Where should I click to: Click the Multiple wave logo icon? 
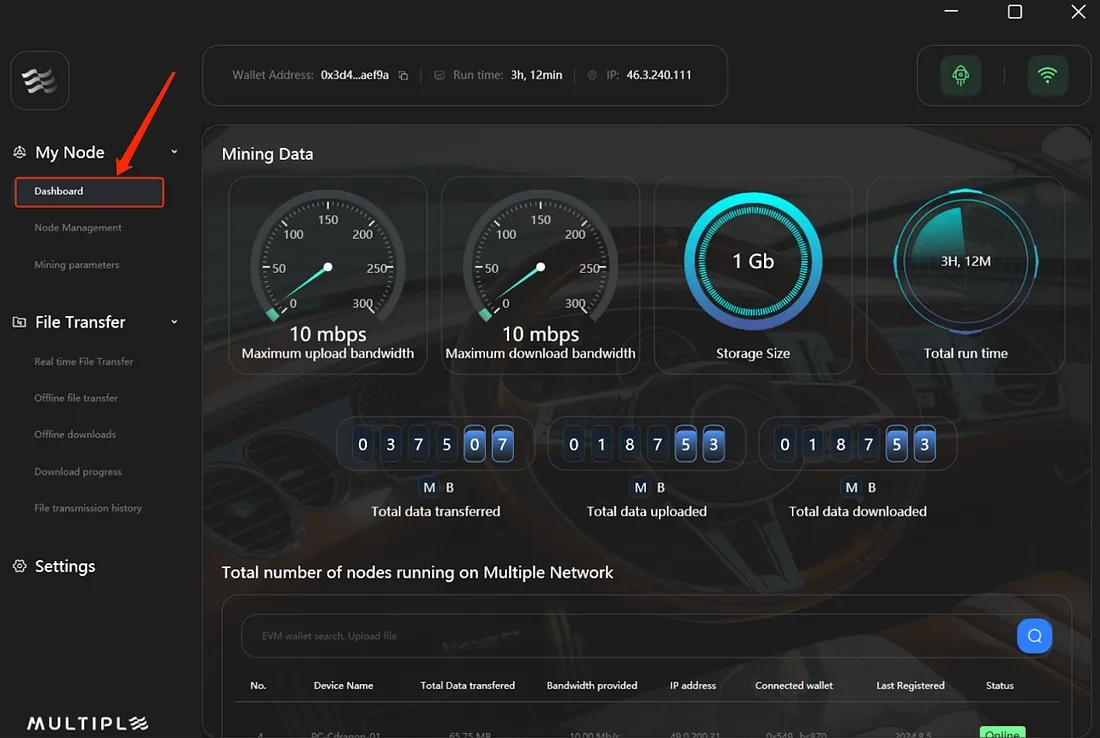pyautogui.click(x=40, y=80)
